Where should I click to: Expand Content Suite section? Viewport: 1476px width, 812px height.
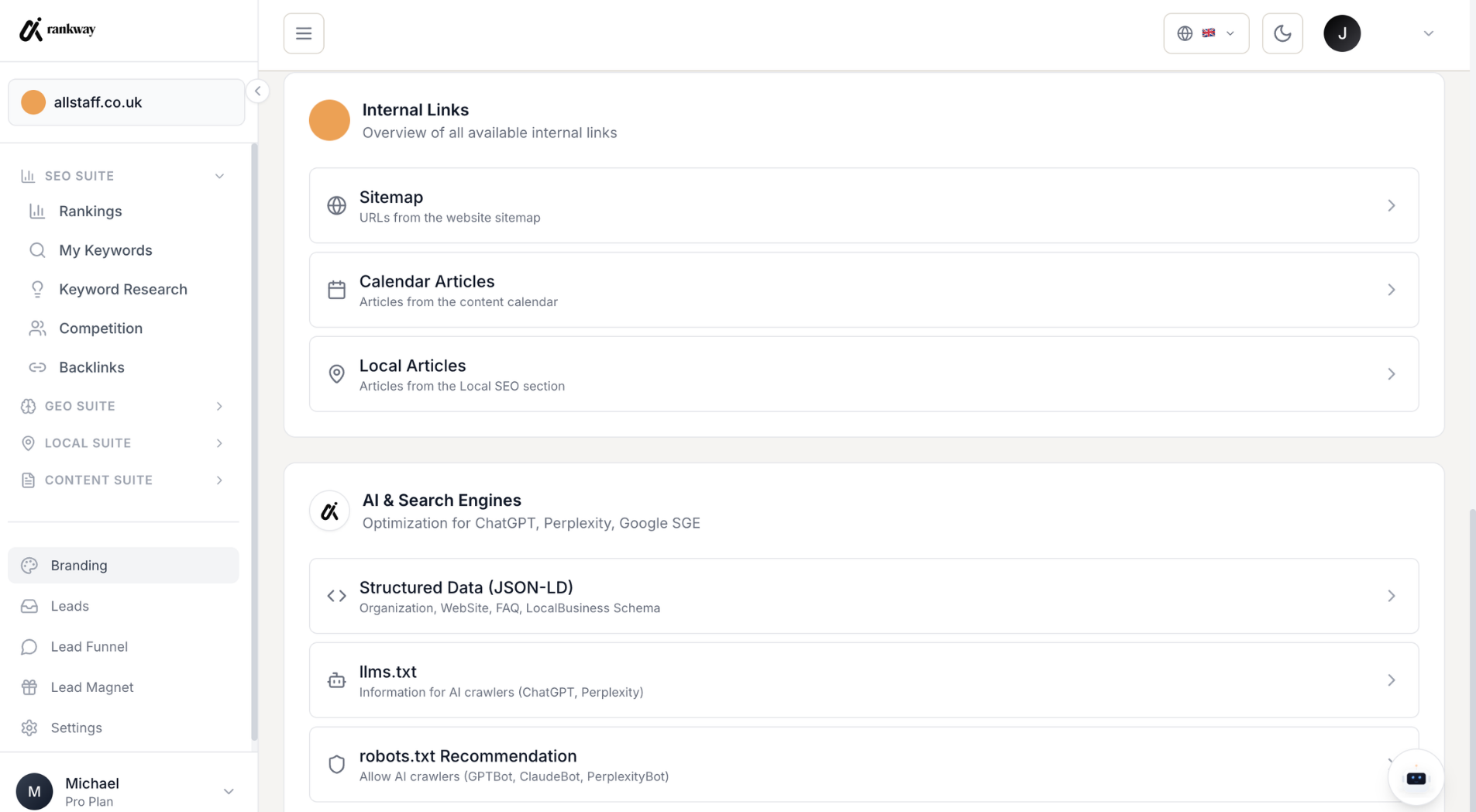pos(123,480)
